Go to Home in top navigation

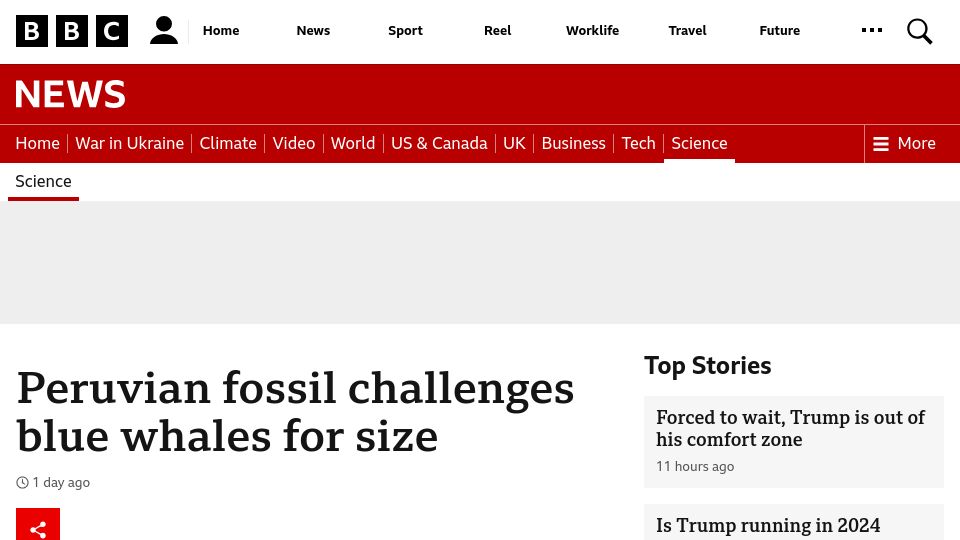pos(221,31)
